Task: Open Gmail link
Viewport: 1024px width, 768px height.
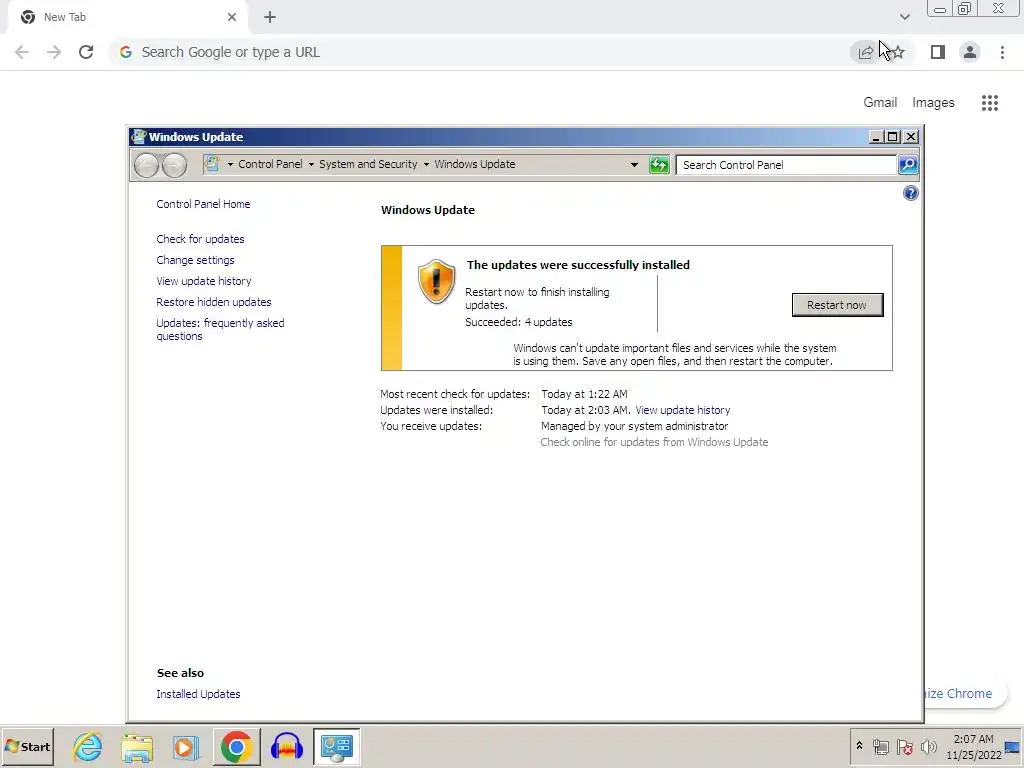Action: pyautogui.click(x=880, y=103)
